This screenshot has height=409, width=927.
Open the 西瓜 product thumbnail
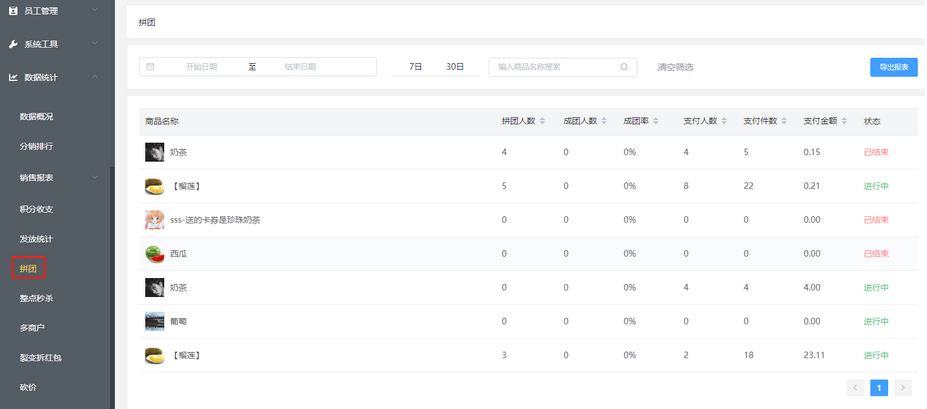[x=154, y=254]
